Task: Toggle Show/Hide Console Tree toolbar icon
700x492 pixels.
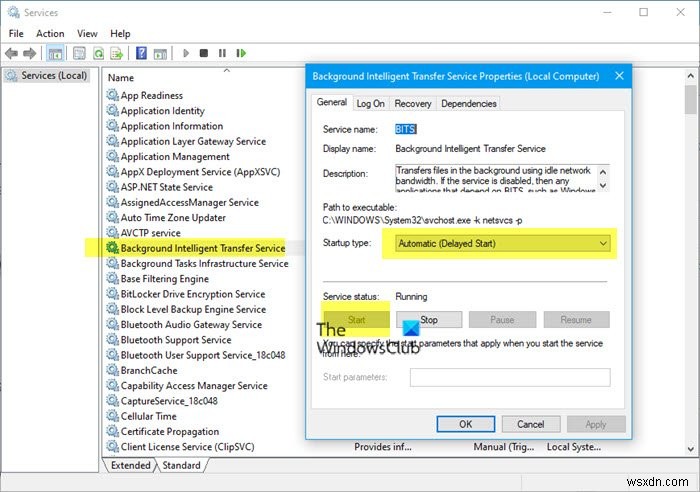Action: click(x=55, y=54)
